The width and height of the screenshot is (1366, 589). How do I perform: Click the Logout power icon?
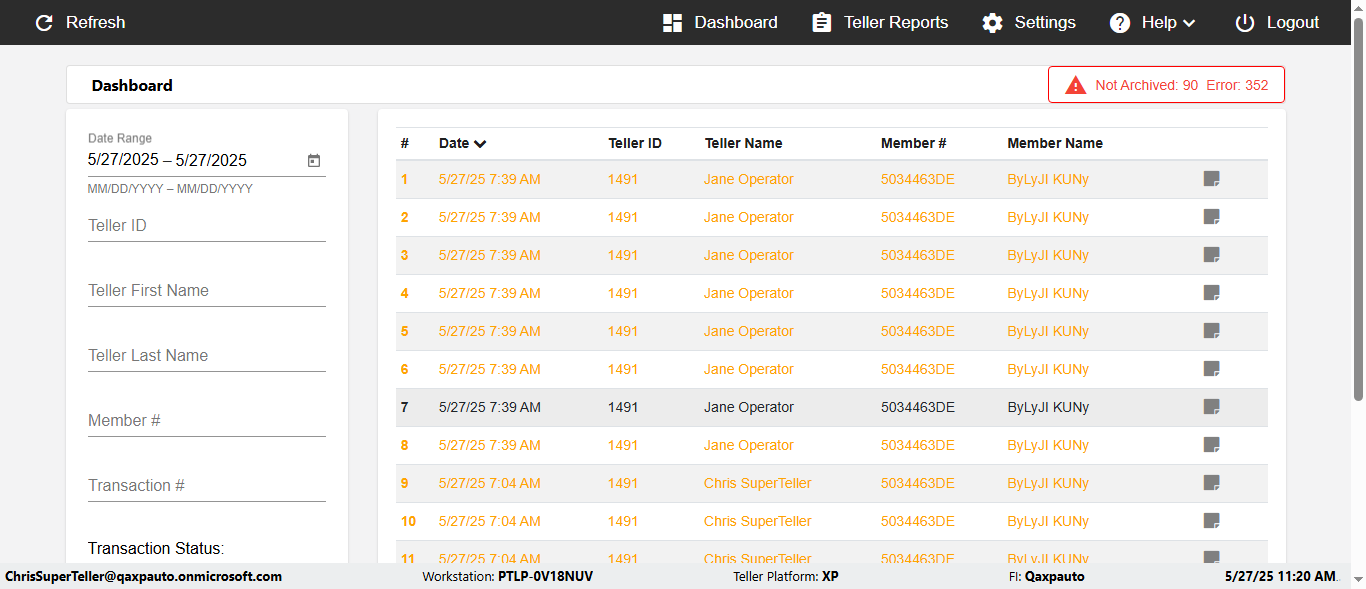[x=1244, y=22]
